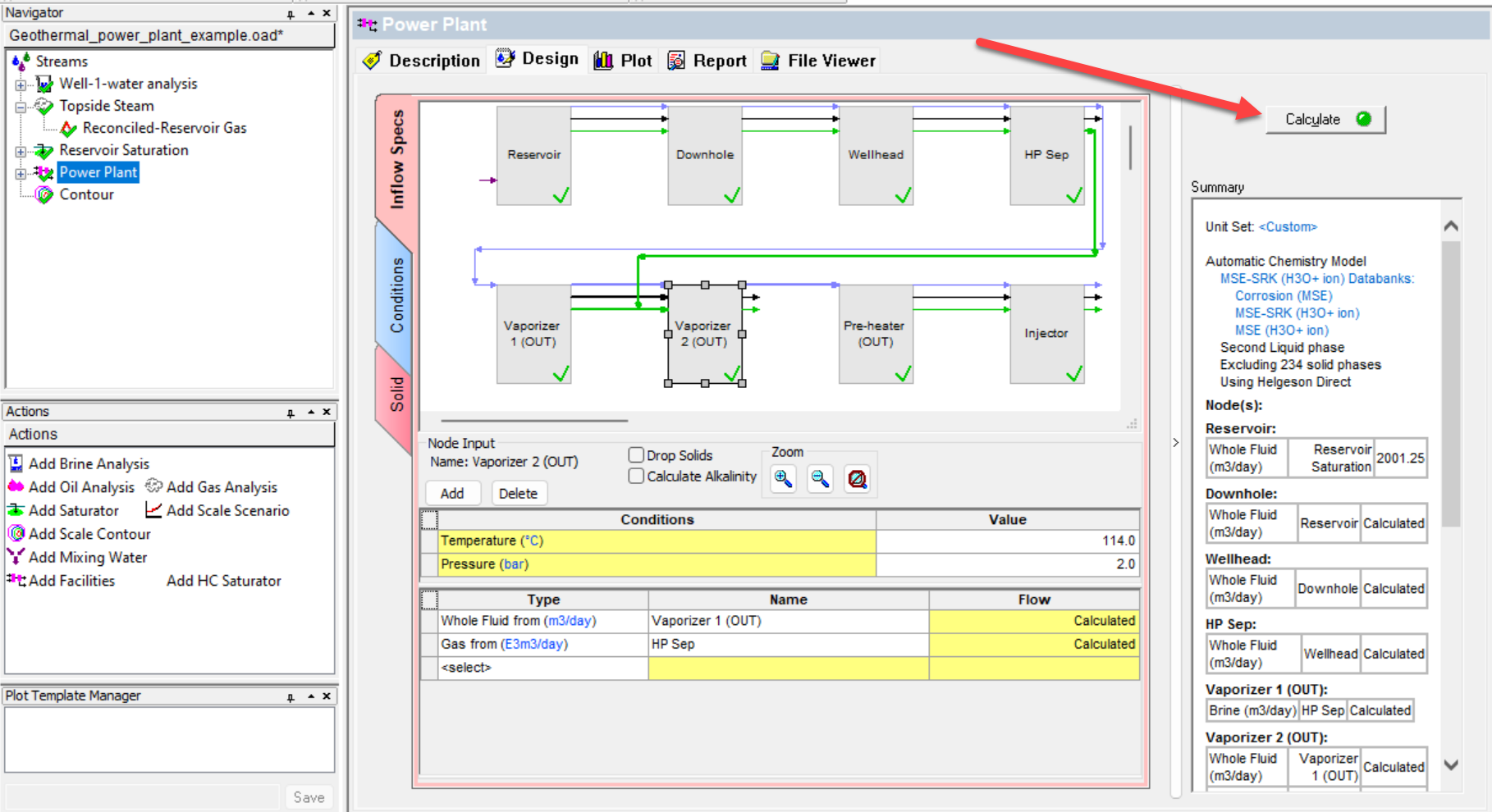
Task: Collapse the Summary side panel arrow
Action: [1176, 442]
